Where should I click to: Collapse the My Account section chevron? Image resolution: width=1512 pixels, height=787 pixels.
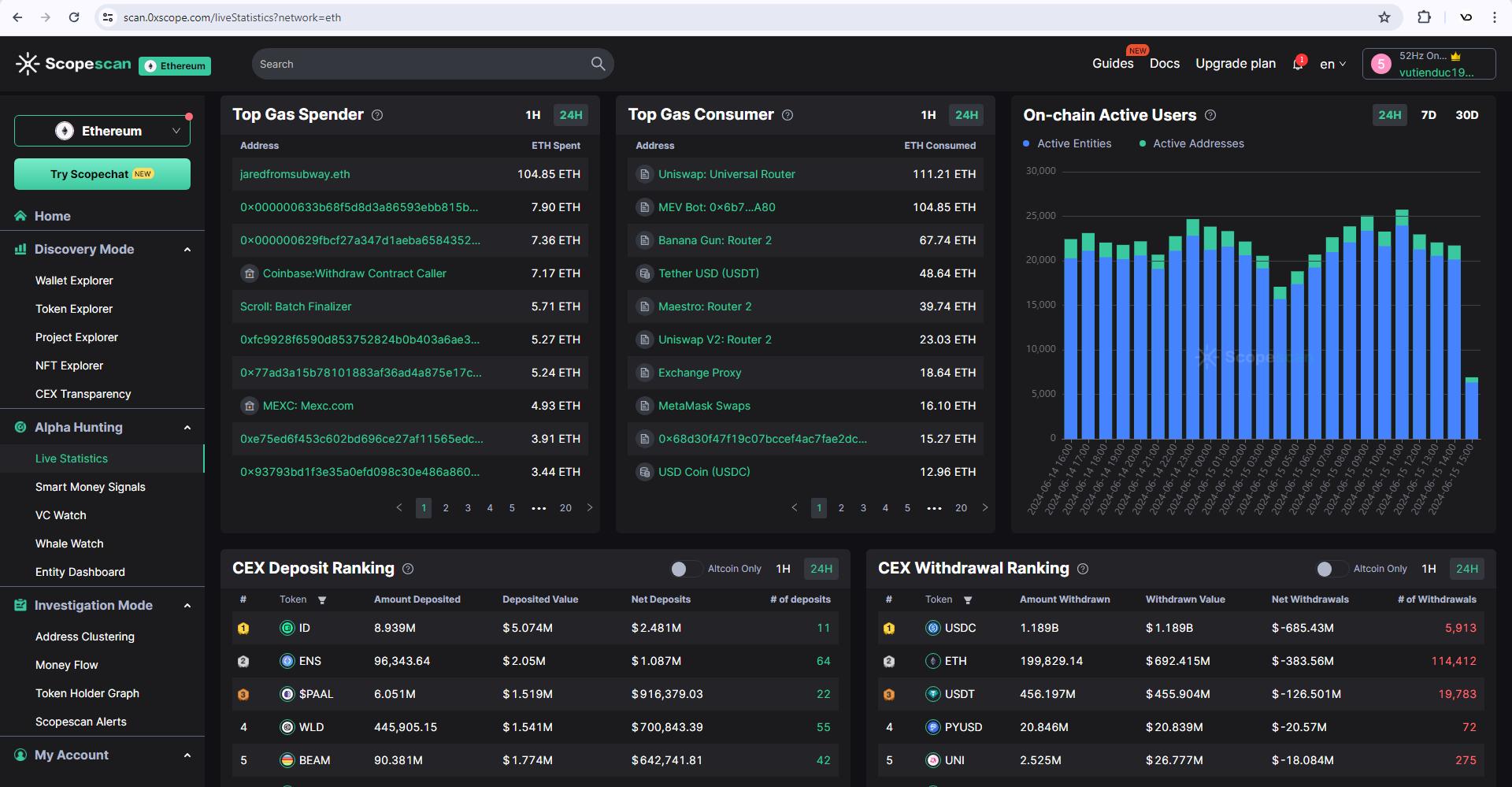coord(187,755)
